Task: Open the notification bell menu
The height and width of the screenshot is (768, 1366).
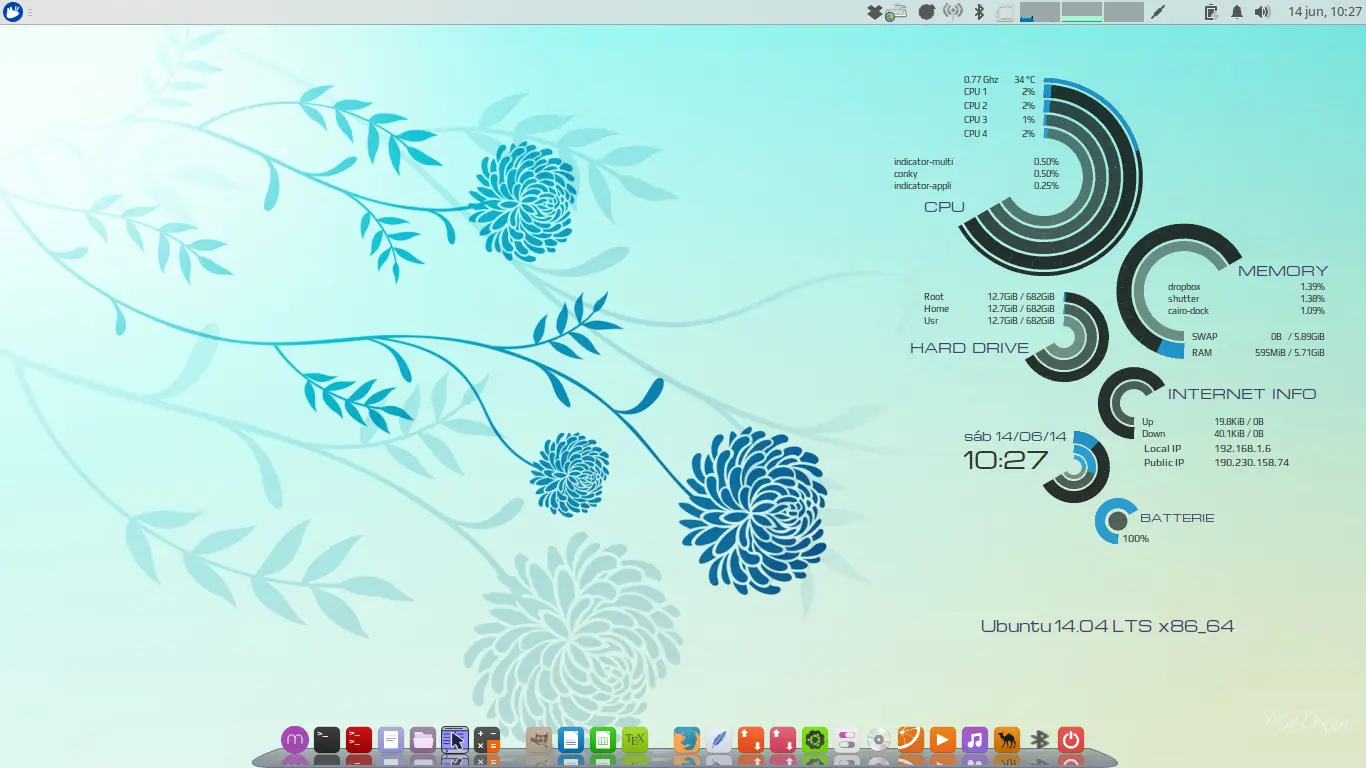Action: (1237, 11)
